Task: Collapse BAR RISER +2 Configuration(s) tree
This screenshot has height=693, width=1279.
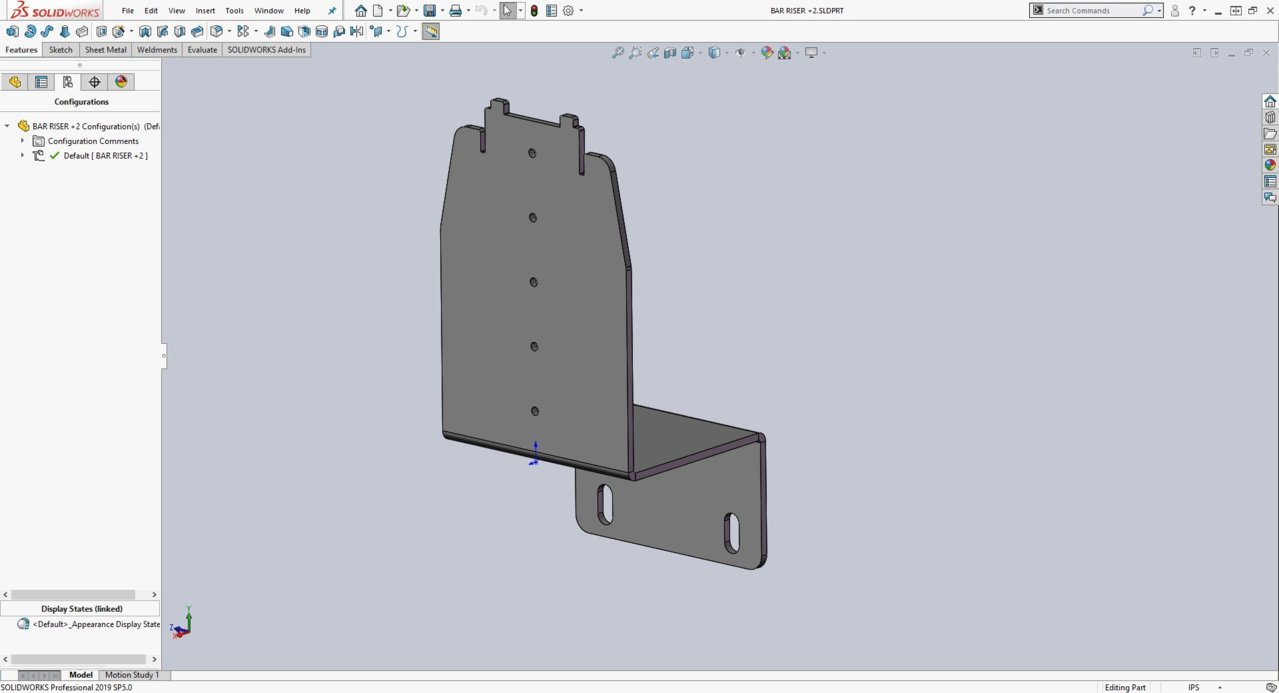Action: pos(8,126)
